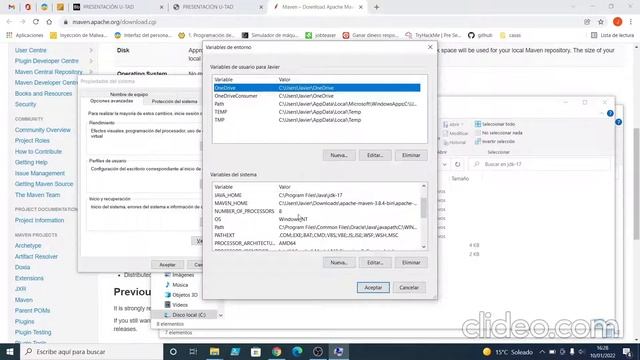This screenshot has width=640, height=360.
Task: Open taskbar notification center icon
Action: pos(627,351)
